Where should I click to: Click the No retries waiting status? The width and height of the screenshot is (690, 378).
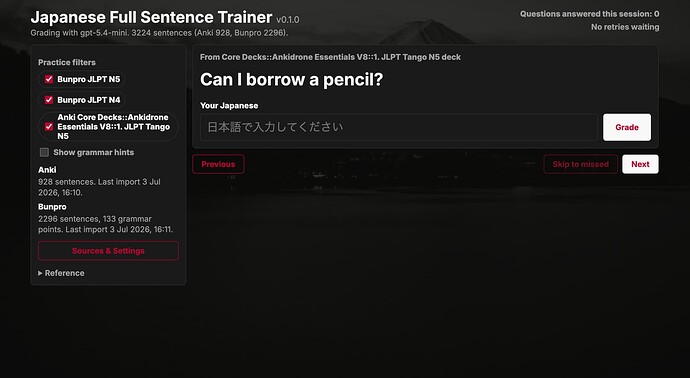coord(625,27)
